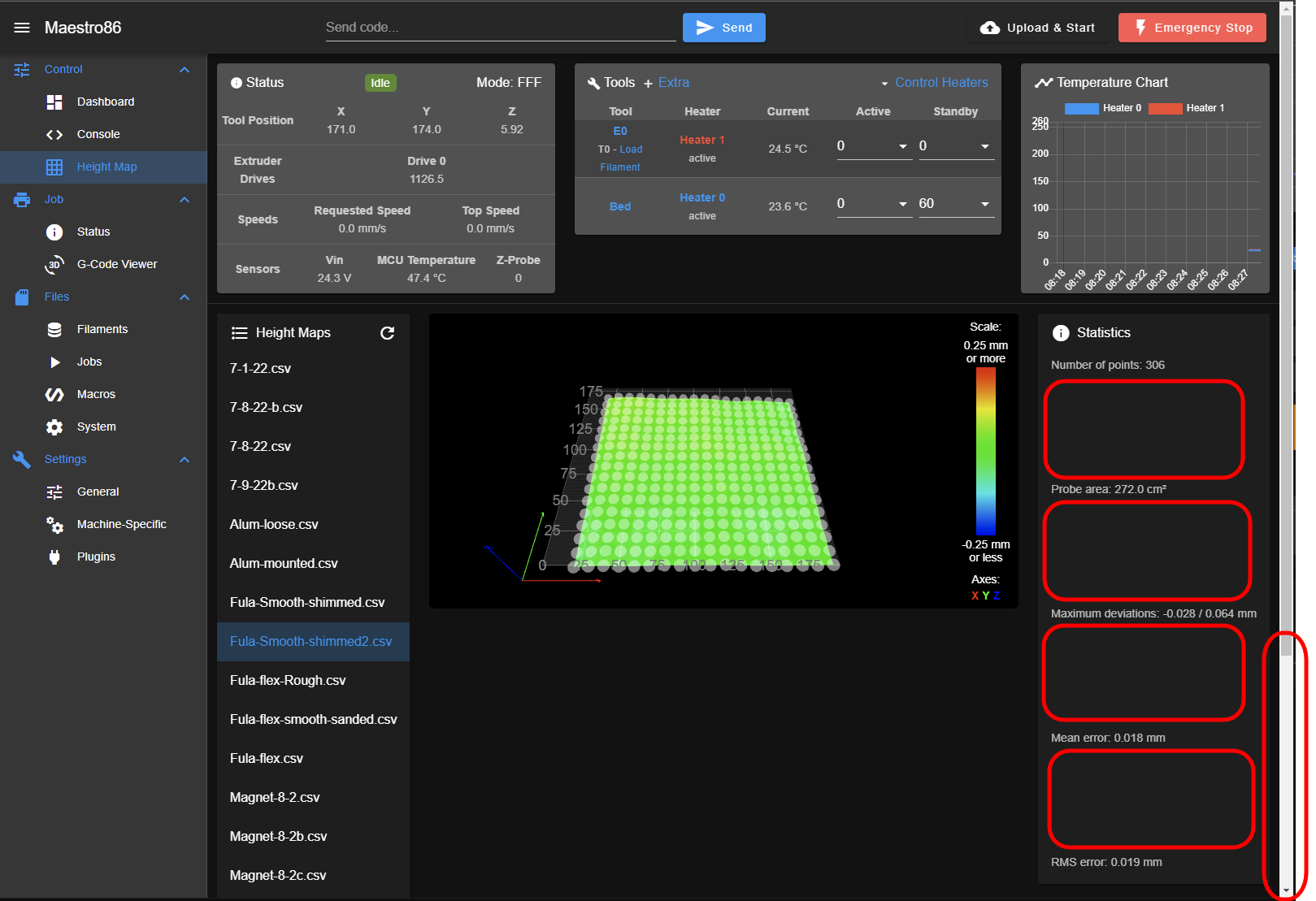The height and width of the screenshot is (901, 1316).
Task: Collapse the Settings sidebar section
Action: tap(185, 459)
